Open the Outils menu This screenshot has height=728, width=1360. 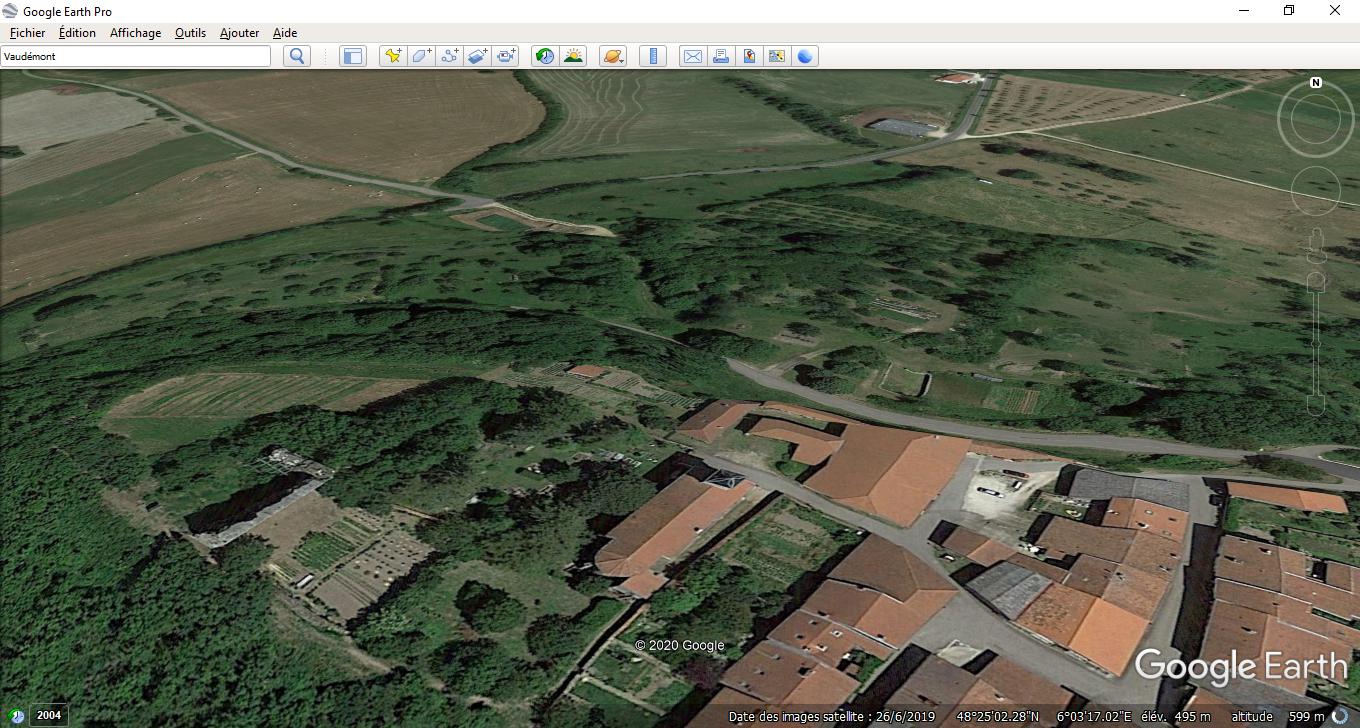pos(190,33)
